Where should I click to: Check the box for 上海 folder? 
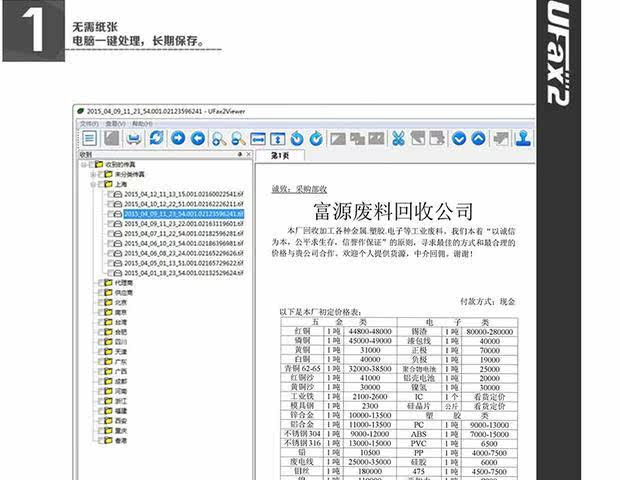(101, 184)
